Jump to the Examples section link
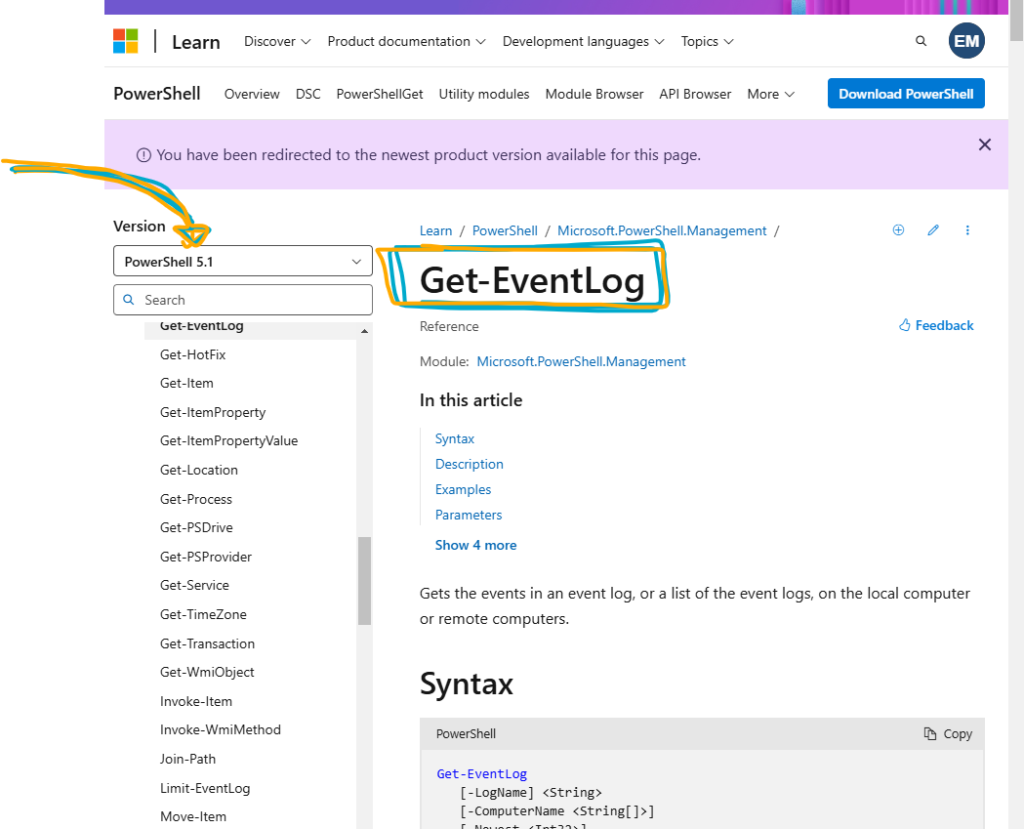The height and width of the screenshot is (829, 1024). [463, 489]
